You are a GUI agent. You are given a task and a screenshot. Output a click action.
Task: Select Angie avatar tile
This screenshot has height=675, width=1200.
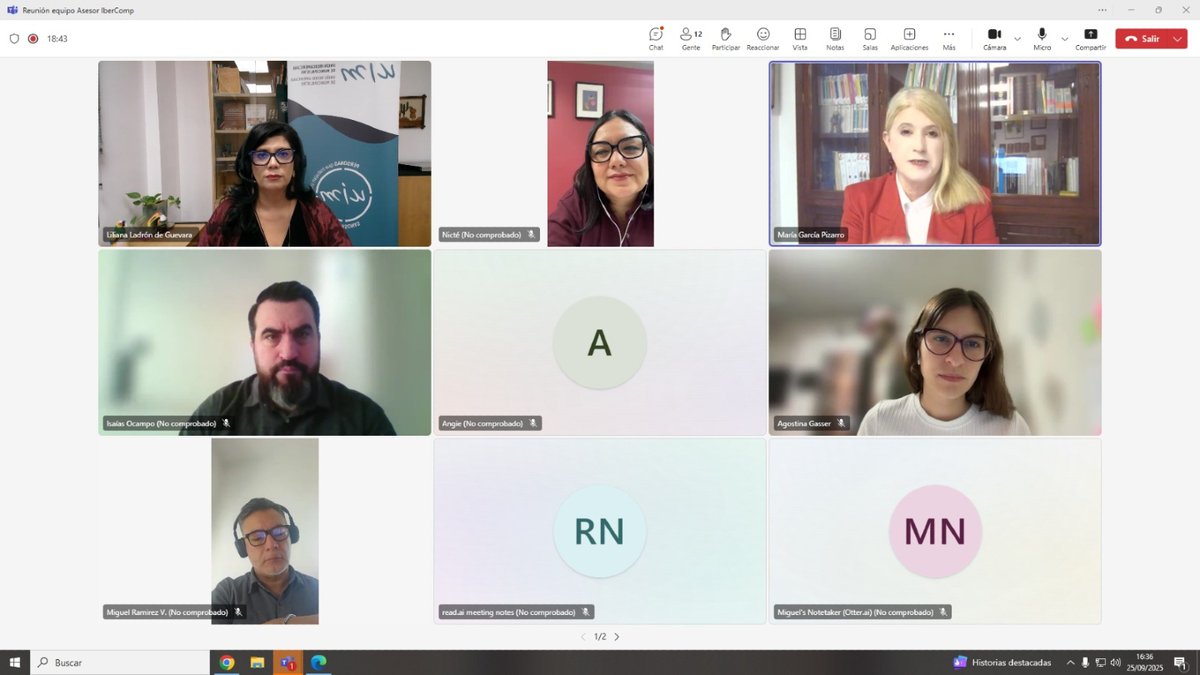[x=600, y=343]
